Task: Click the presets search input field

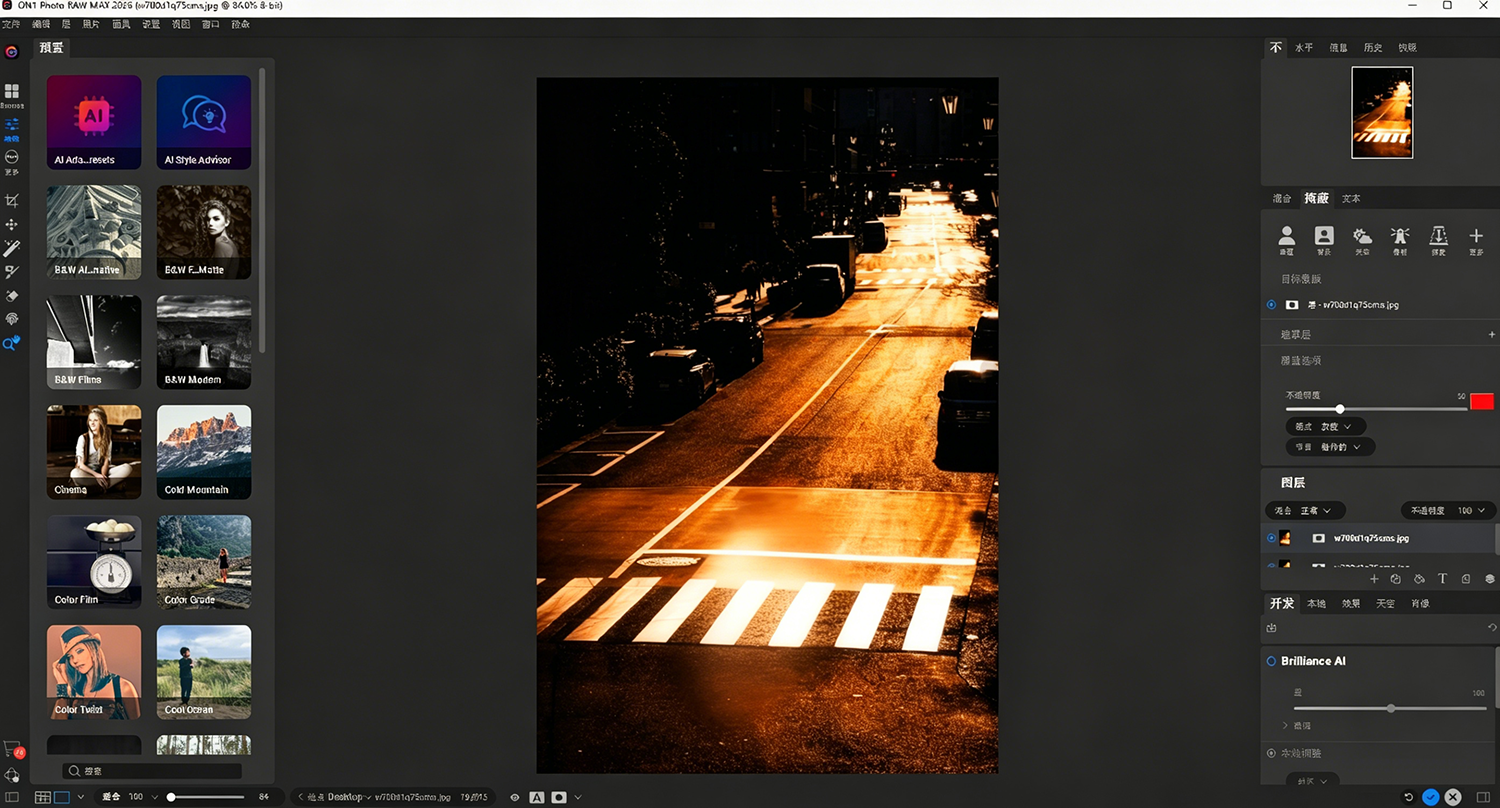Action: (152, 771)
